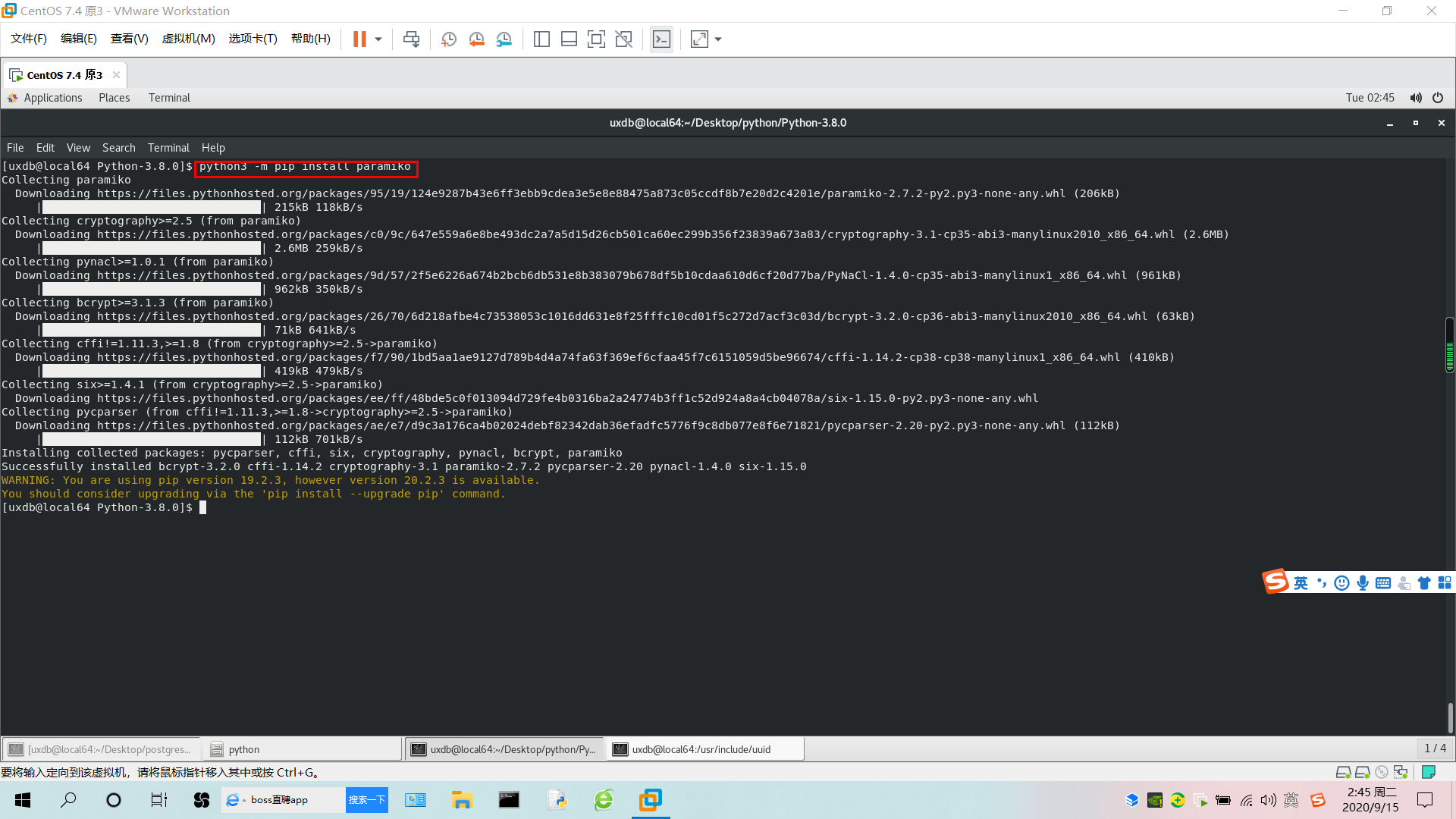Enter full screen mode icon

tap(596, 39)
